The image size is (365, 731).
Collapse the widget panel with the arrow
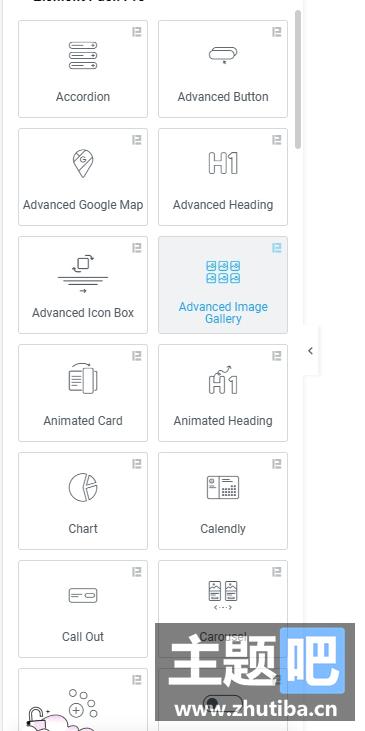click(310, 351)
